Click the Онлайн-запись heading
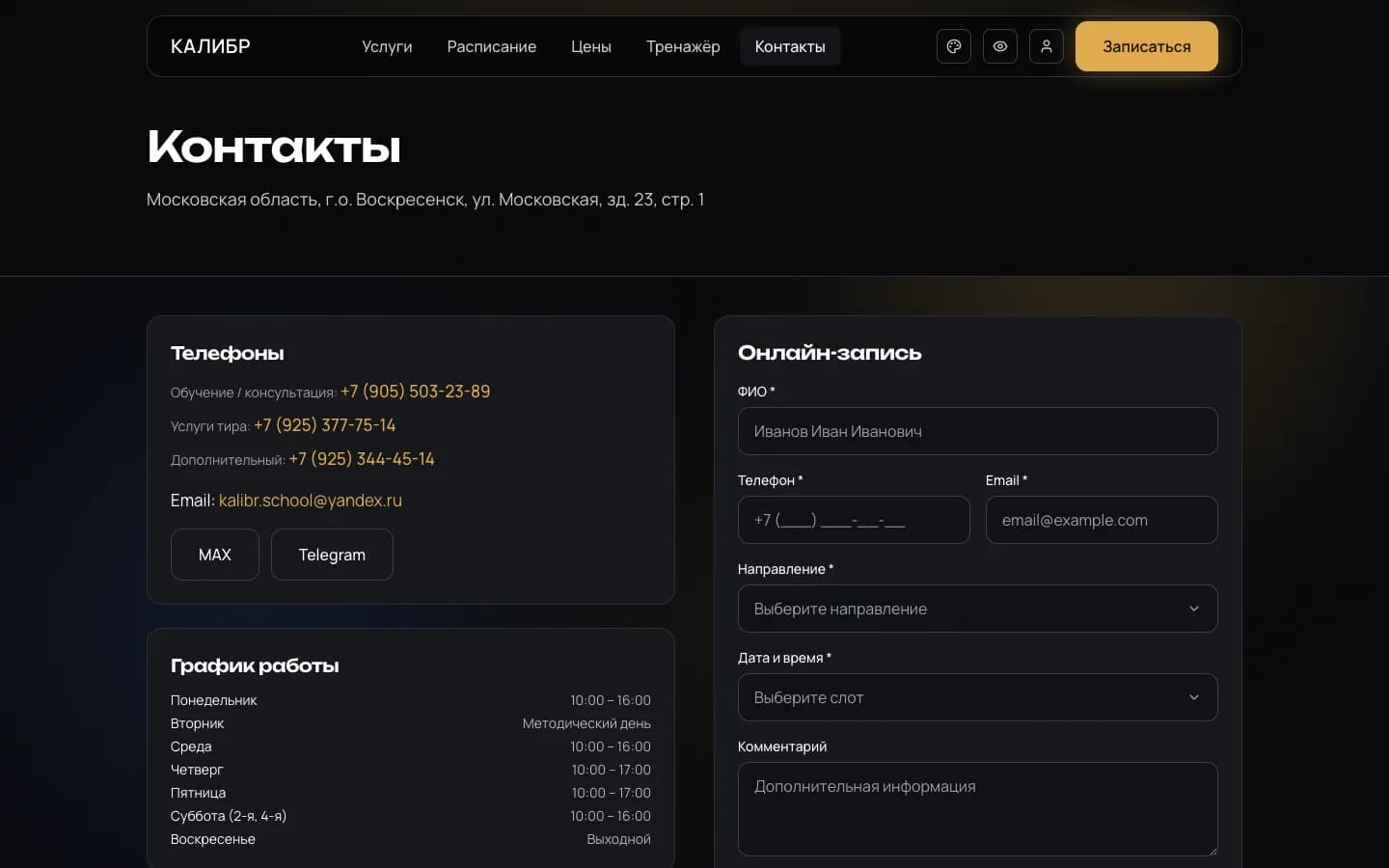This screenshot has height=868, width=1389. click(x=830, y=353)
